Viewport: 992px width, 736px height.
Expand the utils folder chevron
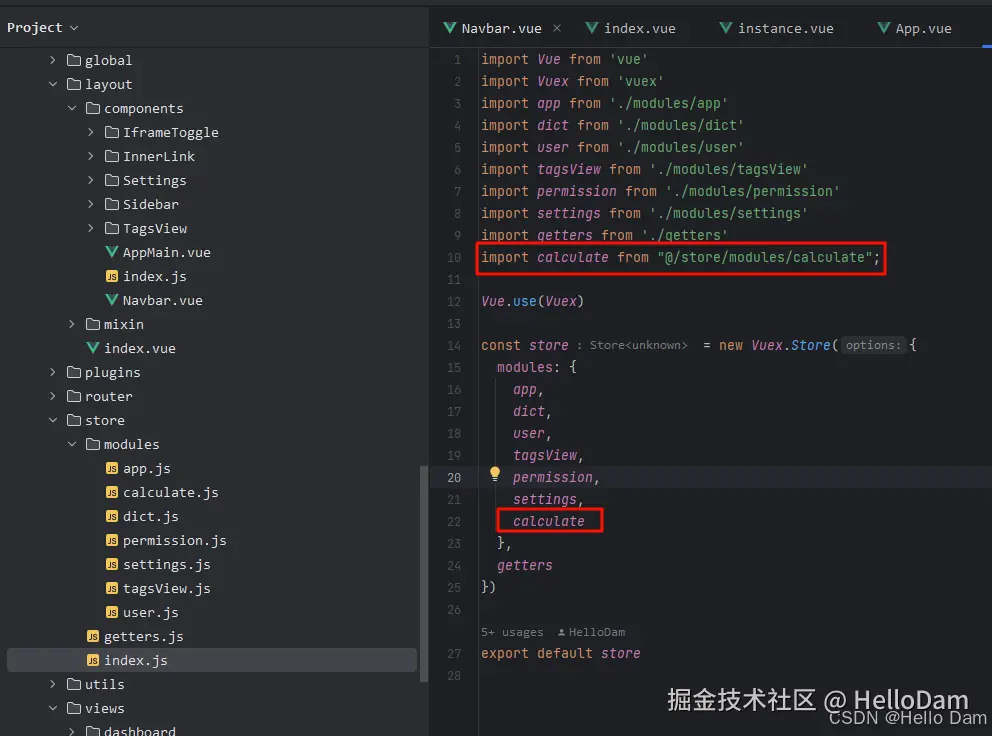click(x=53, y=684)
